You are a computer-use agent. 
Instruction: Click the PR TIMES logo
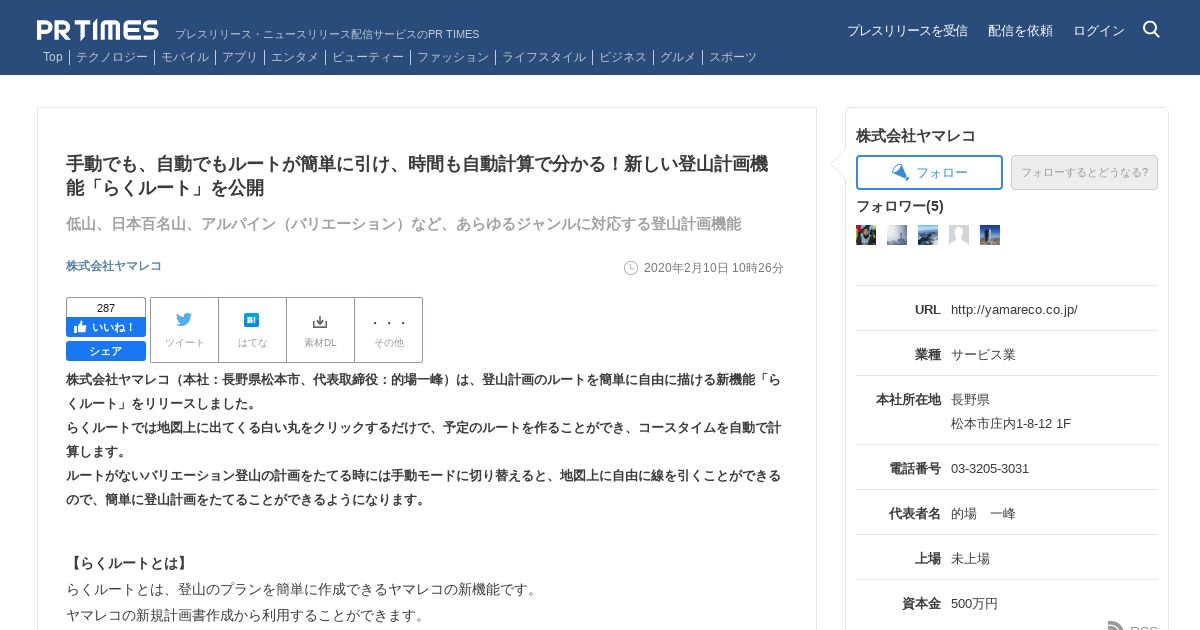(97, 30)
